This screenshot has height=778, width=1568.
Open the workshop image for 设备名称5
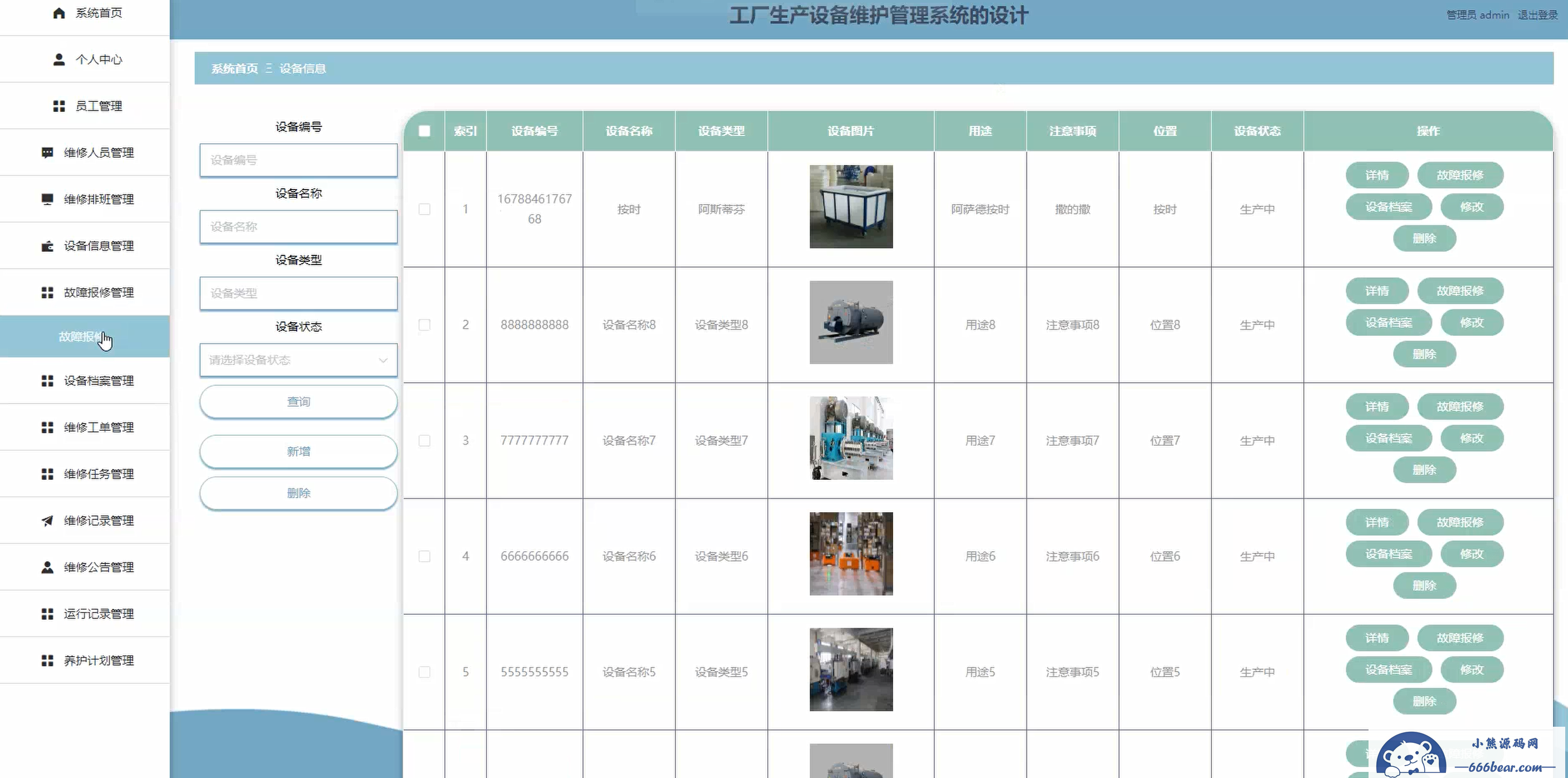(851, 670)
